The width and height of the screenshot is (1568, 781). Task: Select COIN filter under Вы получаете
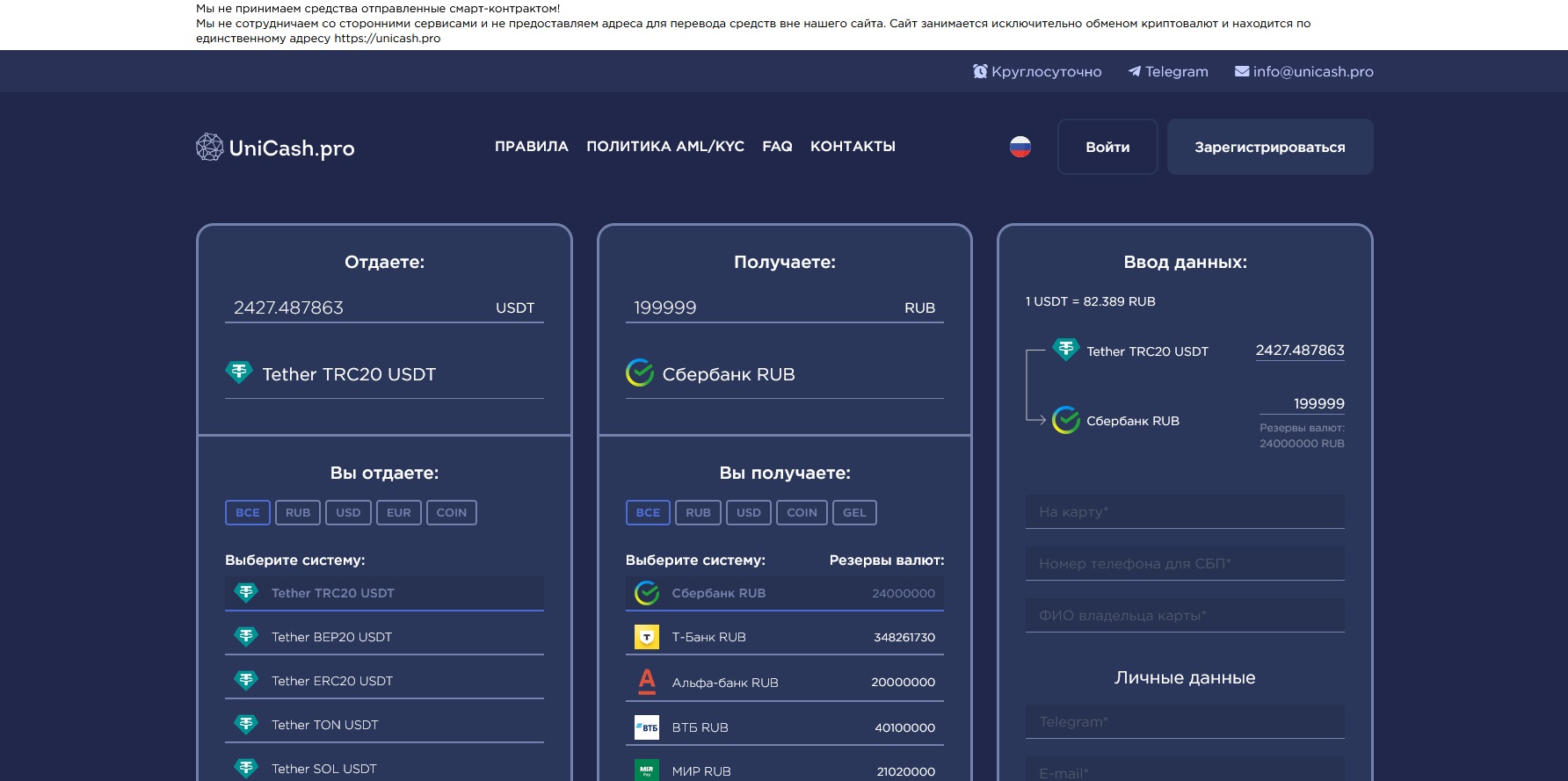click(x=802, y=512)
